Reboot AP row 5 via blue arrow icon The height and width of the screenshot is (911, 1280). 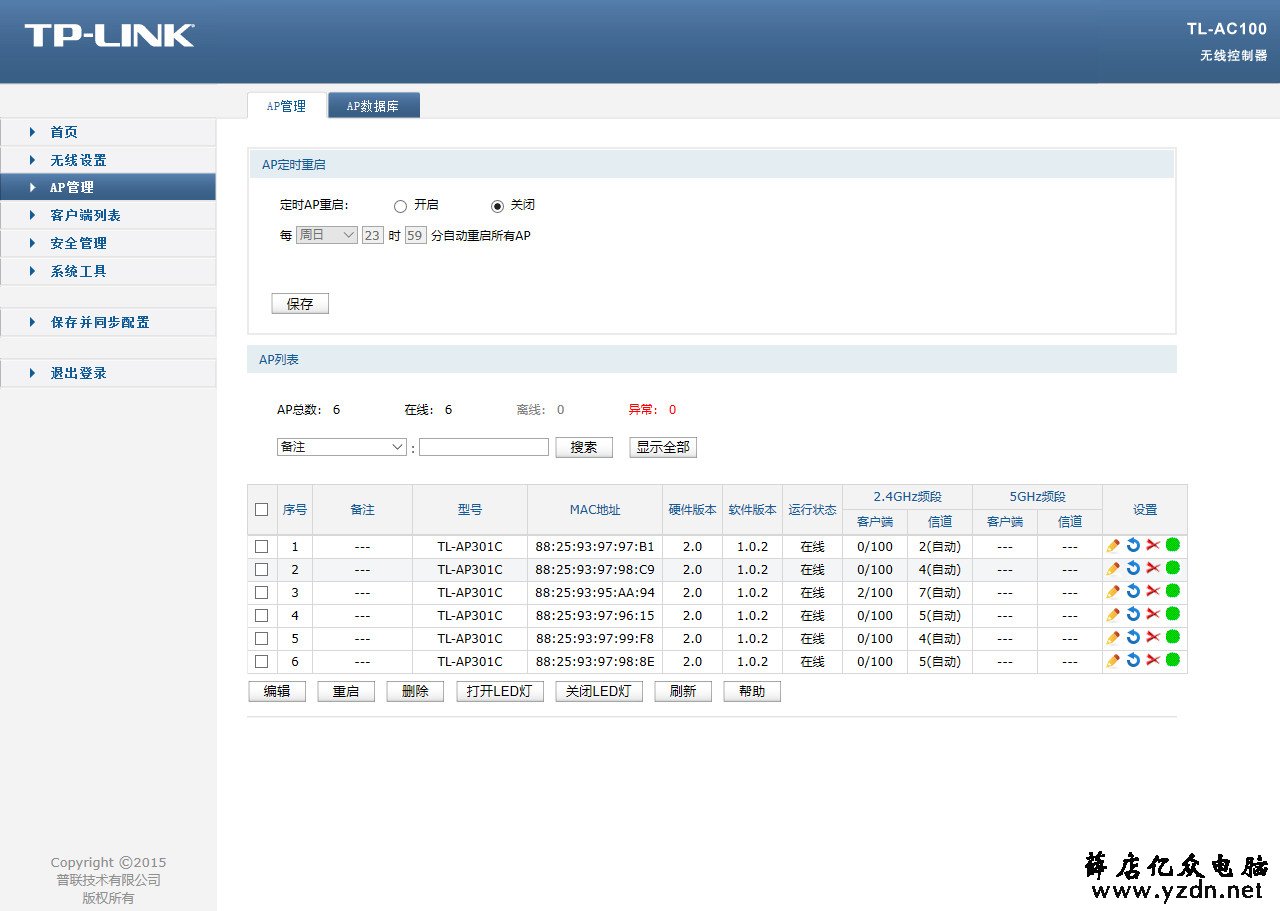coord(1133,637)
